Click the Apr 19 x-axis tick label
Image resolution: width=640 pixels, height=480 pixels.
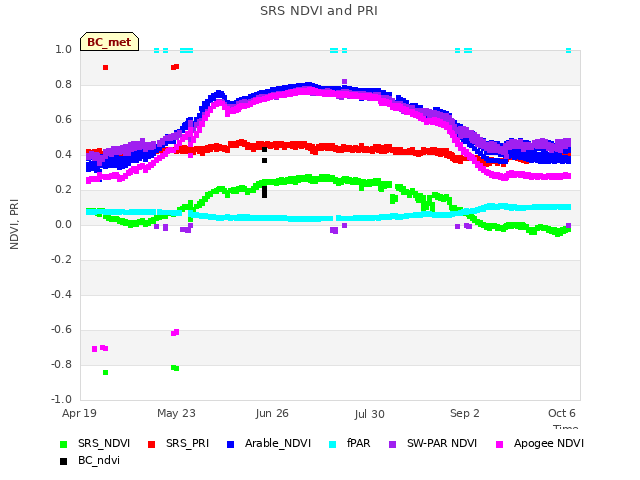pos(79,413)
